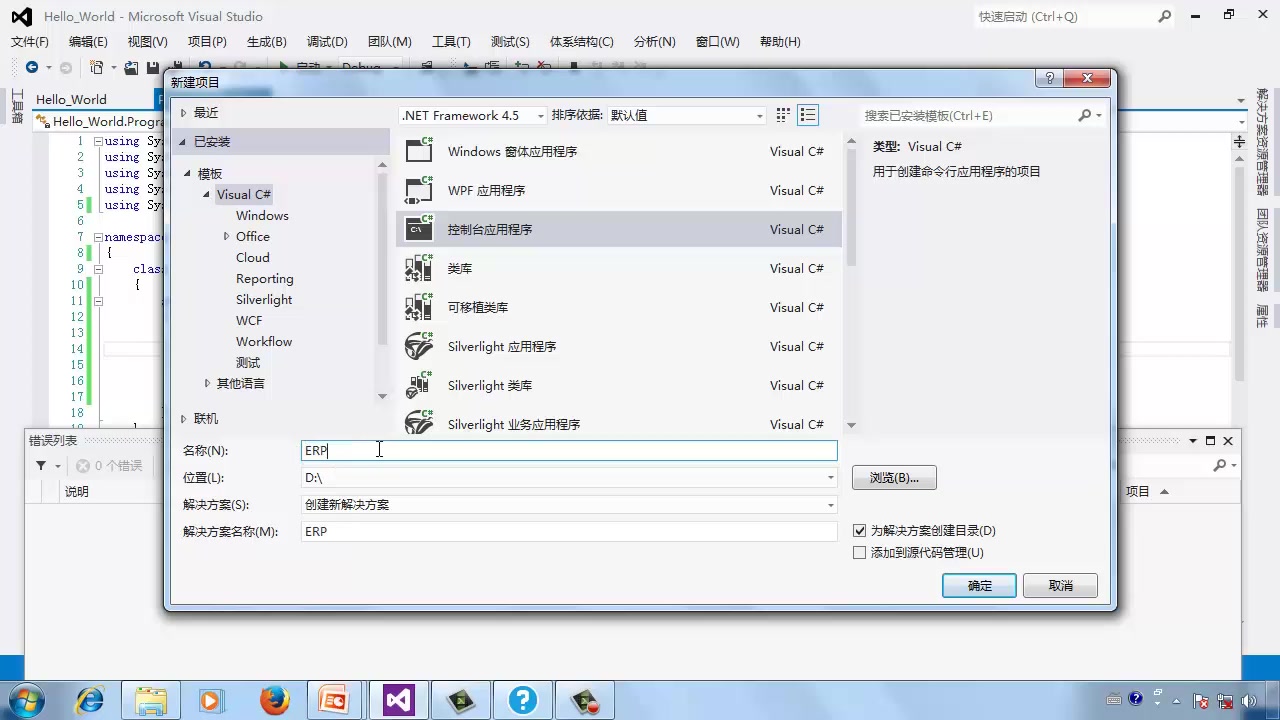The image size is (1280, 720).
Task: Open the 编辑(E) menu
Action: [88, 42]
